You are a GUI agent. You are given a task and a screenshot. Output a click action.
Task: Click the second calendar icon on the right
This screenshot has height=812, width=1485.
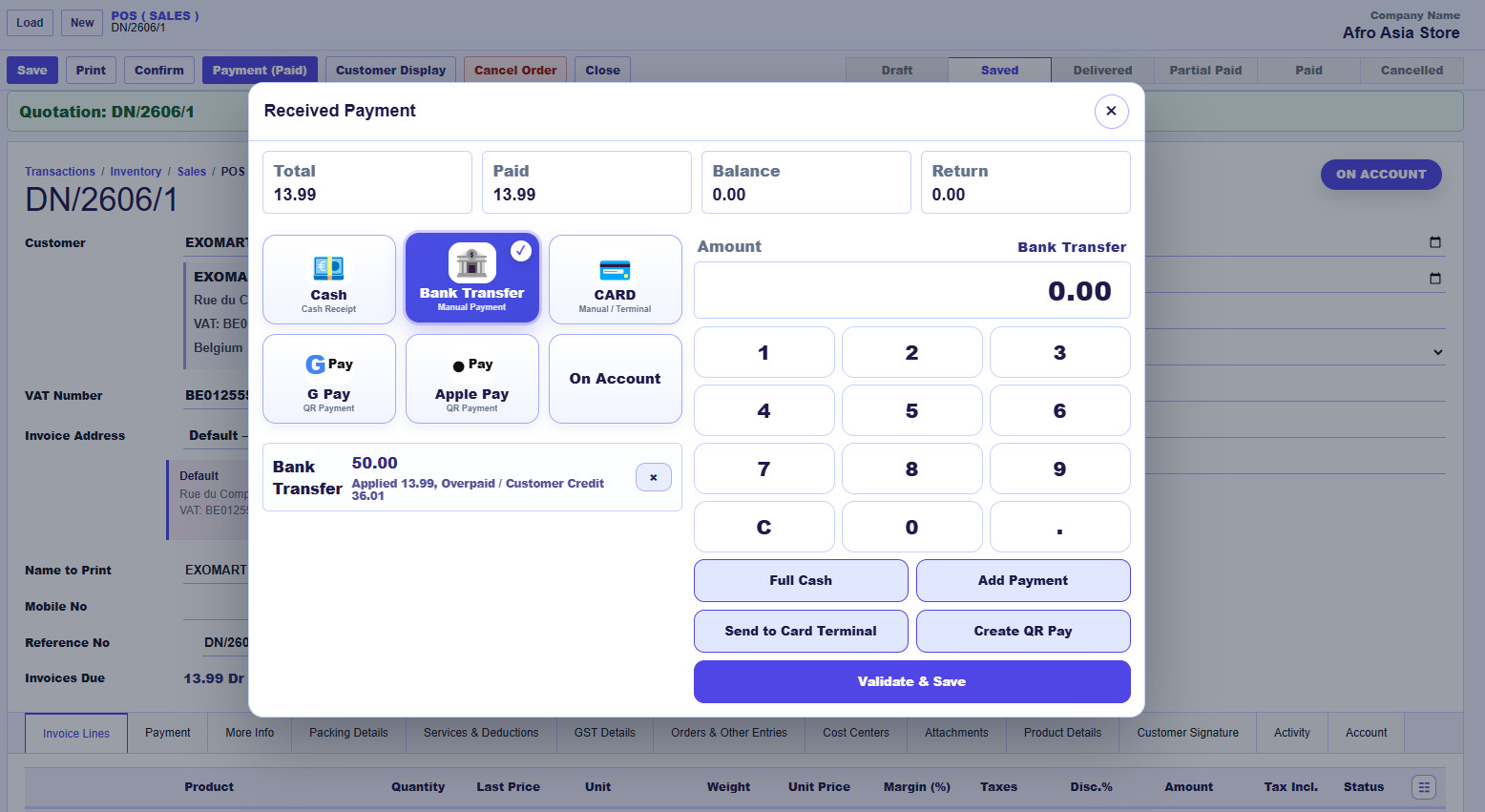(1435, 279)
